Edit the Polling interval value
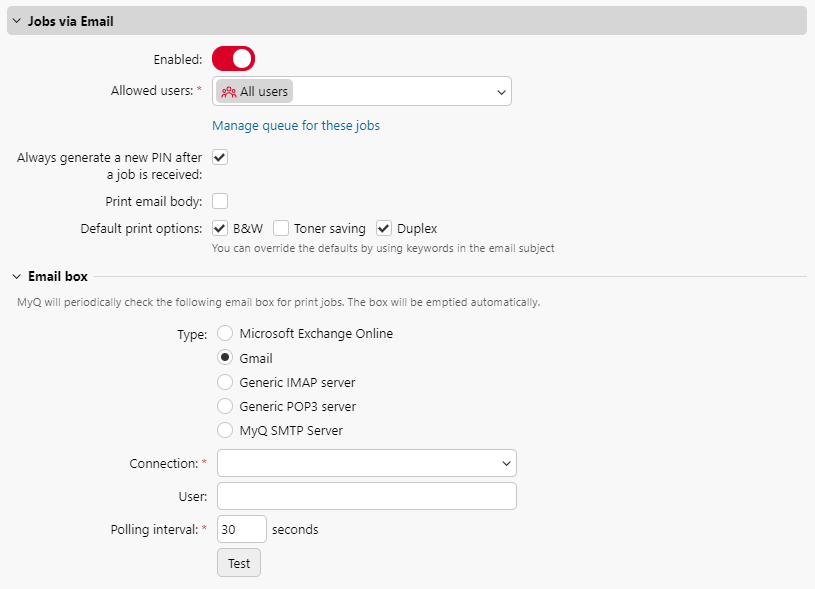The height and width of the screenshot is (589, 815). tap(241, 529)
